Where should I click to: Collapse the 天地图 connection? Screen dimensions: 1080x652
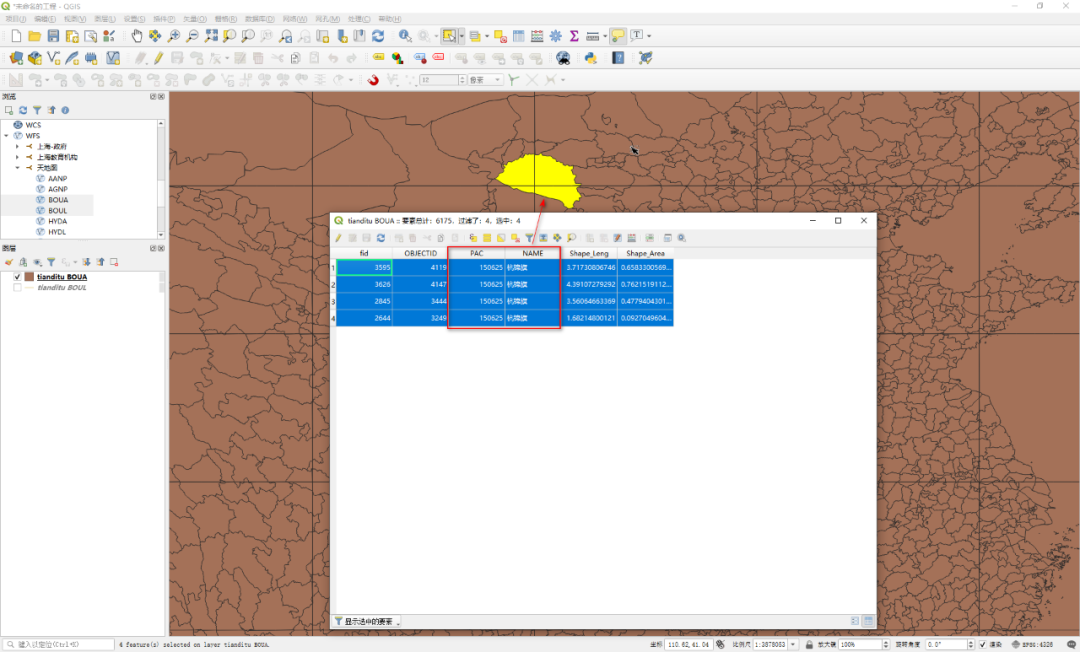(x=18, y=168)
